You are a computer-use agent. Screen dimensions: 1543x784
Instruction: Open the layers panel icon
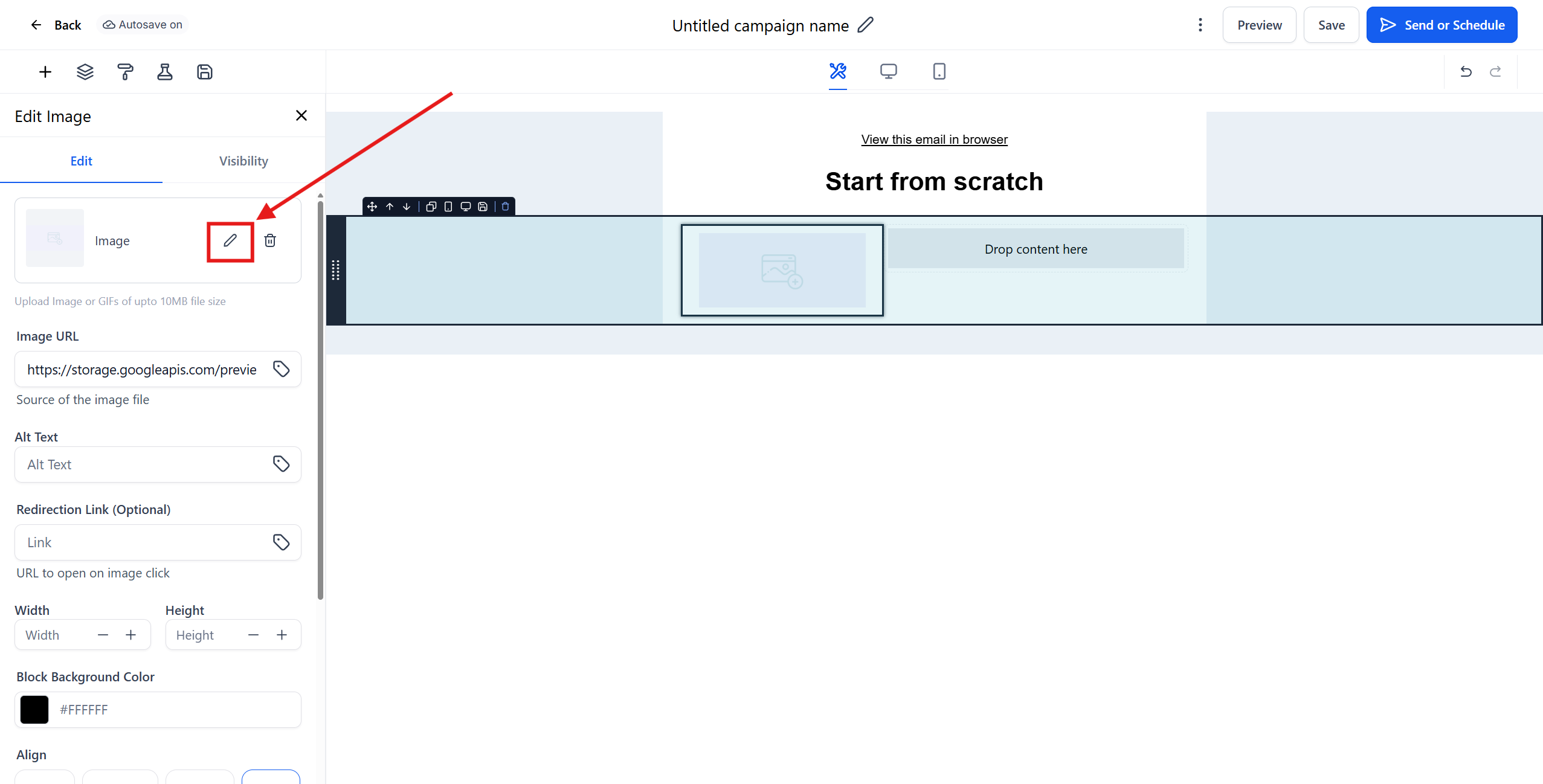point(85,72)
